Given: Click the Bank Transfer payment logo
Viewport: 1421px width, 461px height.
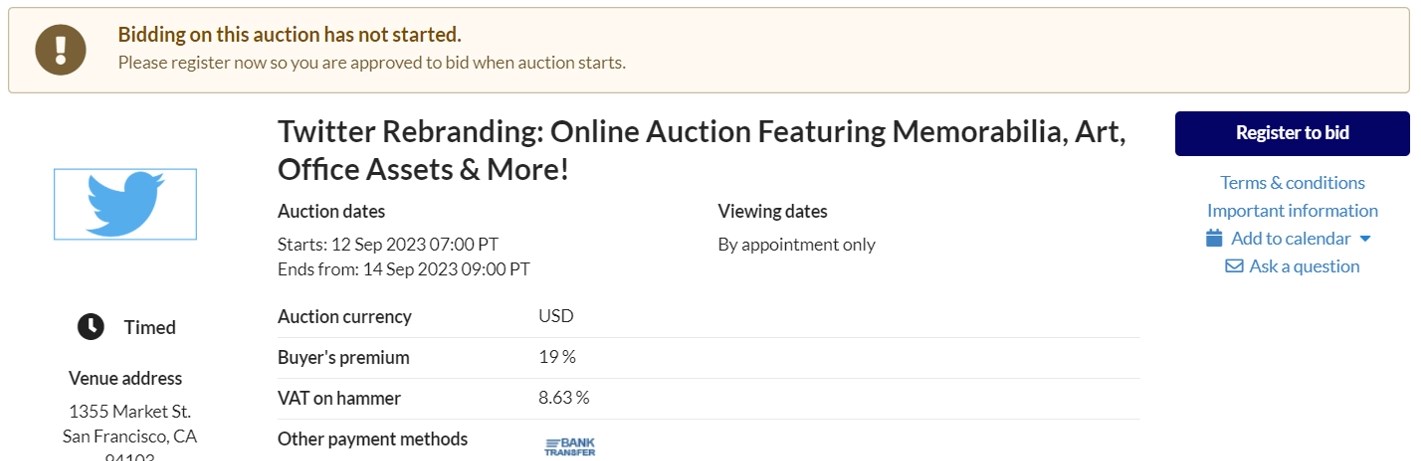Looking at the screenshot, I should click(570, 446).
